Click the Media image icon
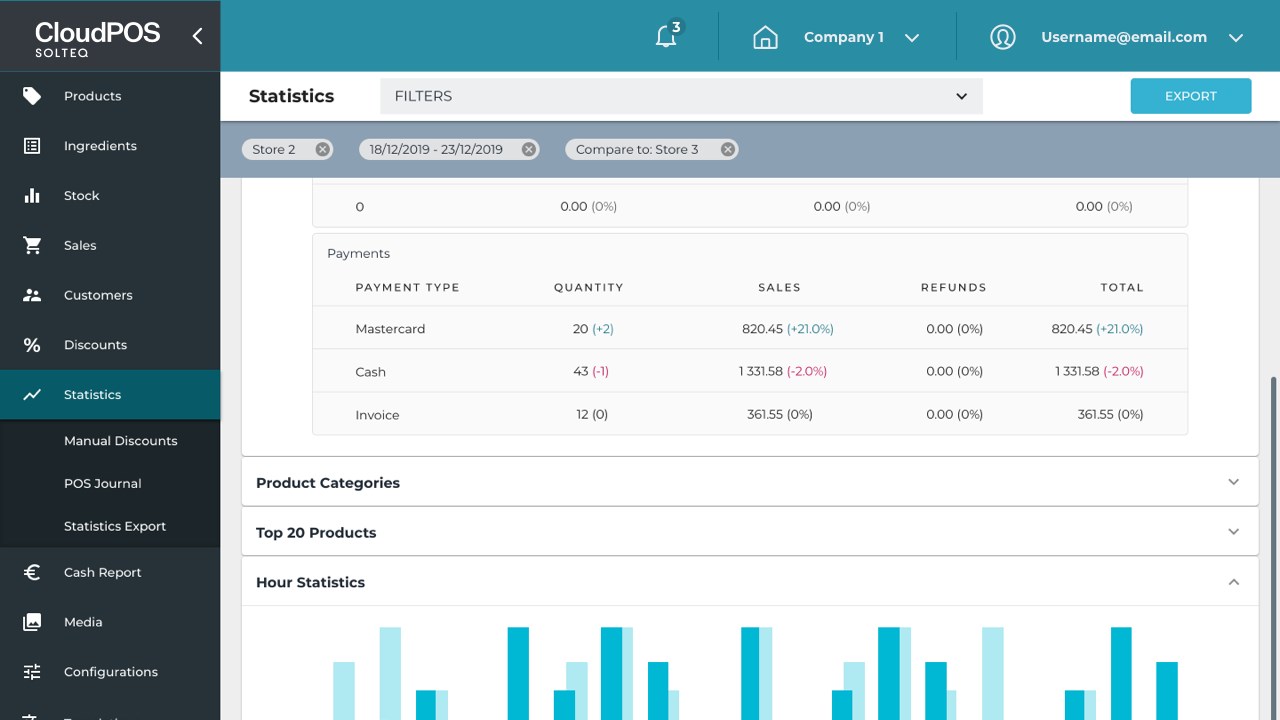 click(x=32, y=622)
